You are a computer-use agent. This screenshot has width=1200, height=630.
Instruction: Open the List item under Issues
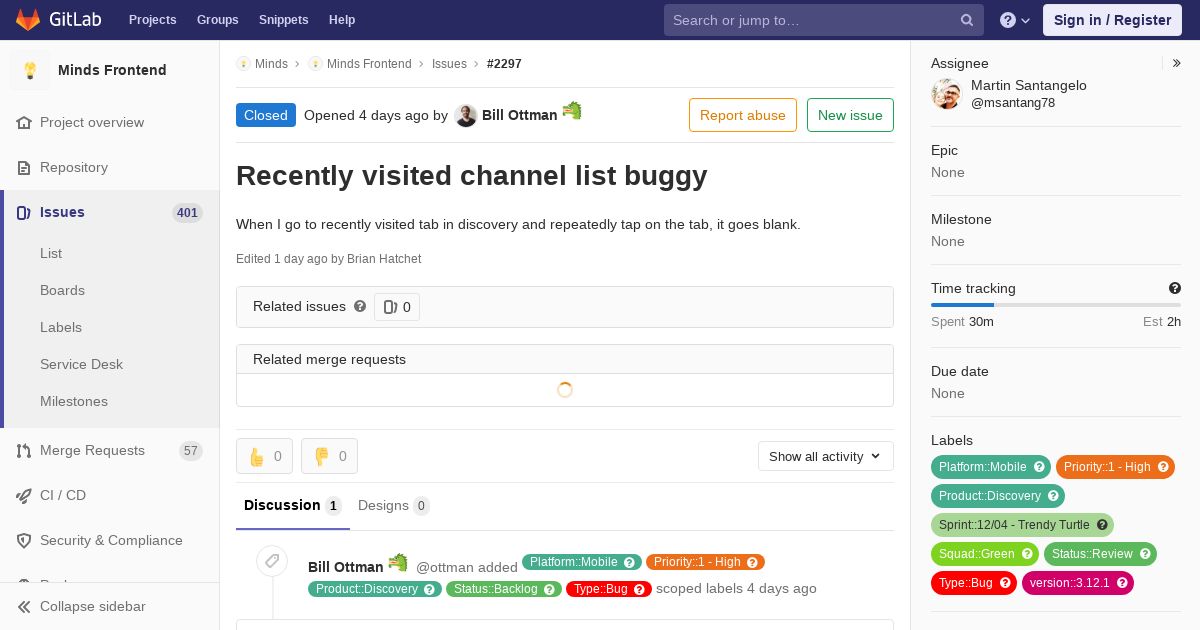tap(51, 254)
